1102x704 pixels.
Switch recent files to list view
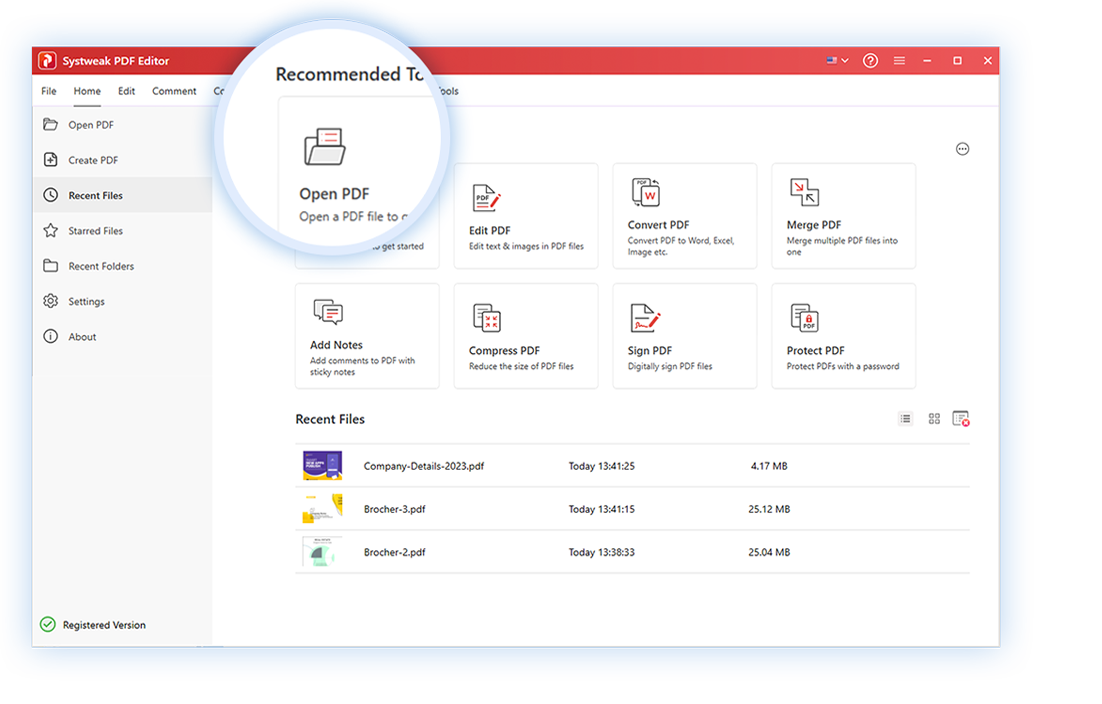tap(905, 419)
